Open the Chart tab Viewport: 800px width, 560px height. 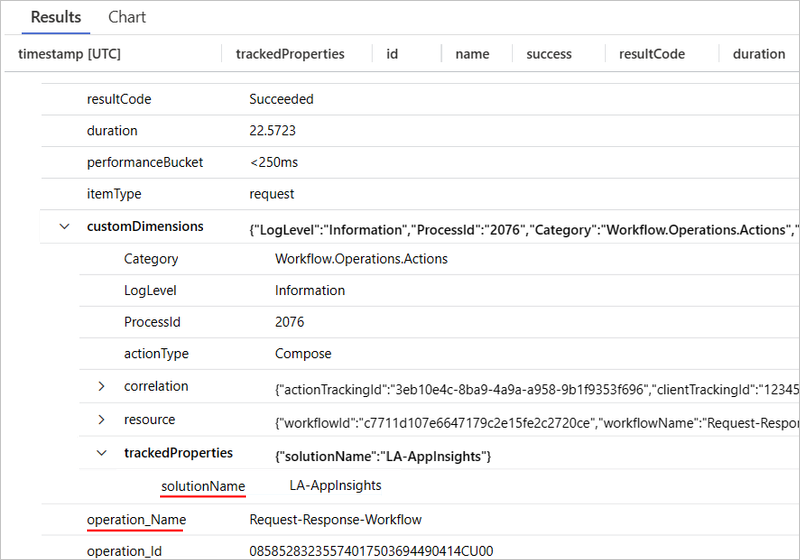pos(127,17)
